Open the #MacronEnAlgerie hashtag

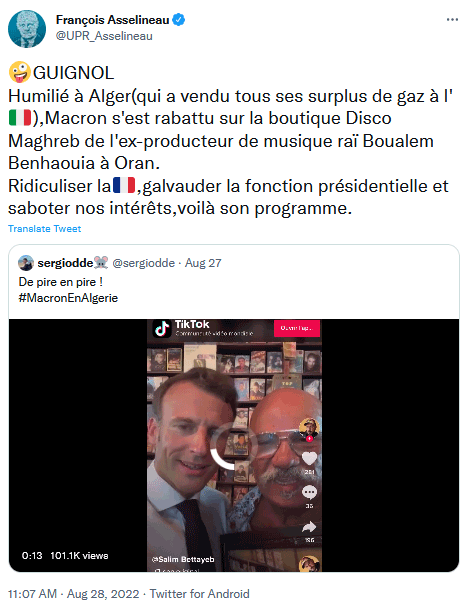(68, 298)
